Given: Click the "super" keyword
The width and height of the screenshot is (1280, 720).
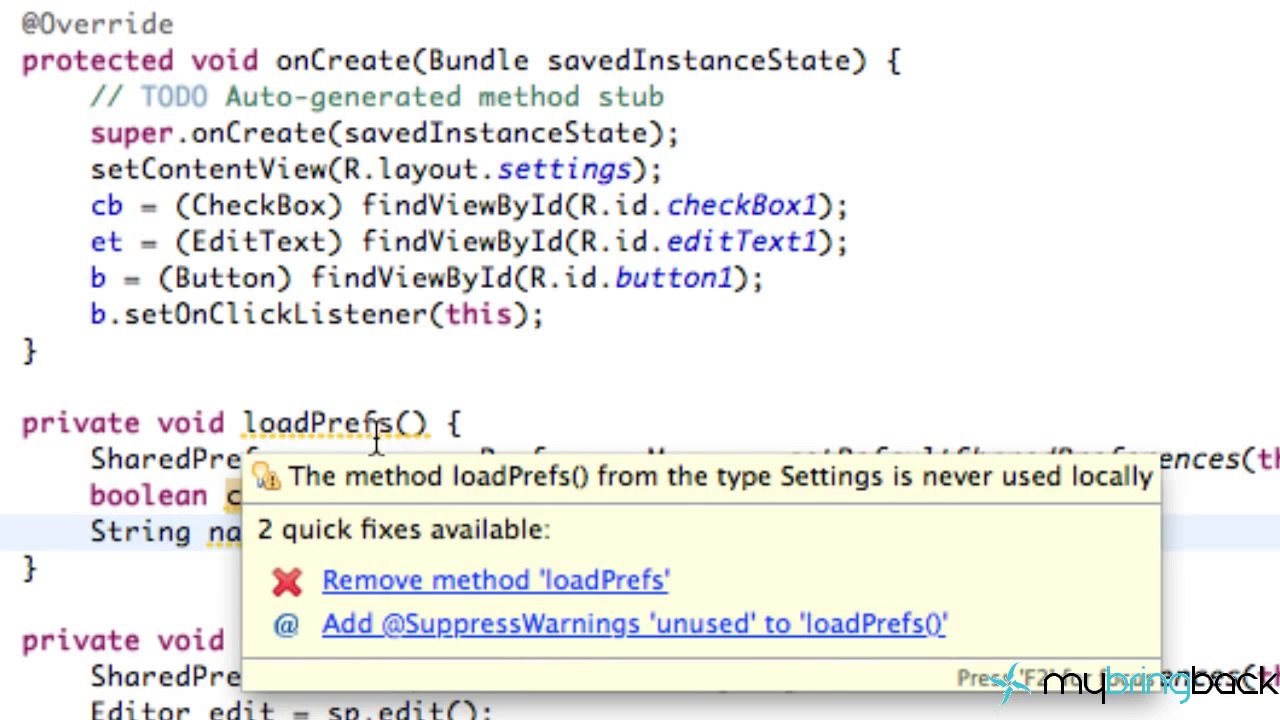Looking at the screenshot, I should [131, 134].
